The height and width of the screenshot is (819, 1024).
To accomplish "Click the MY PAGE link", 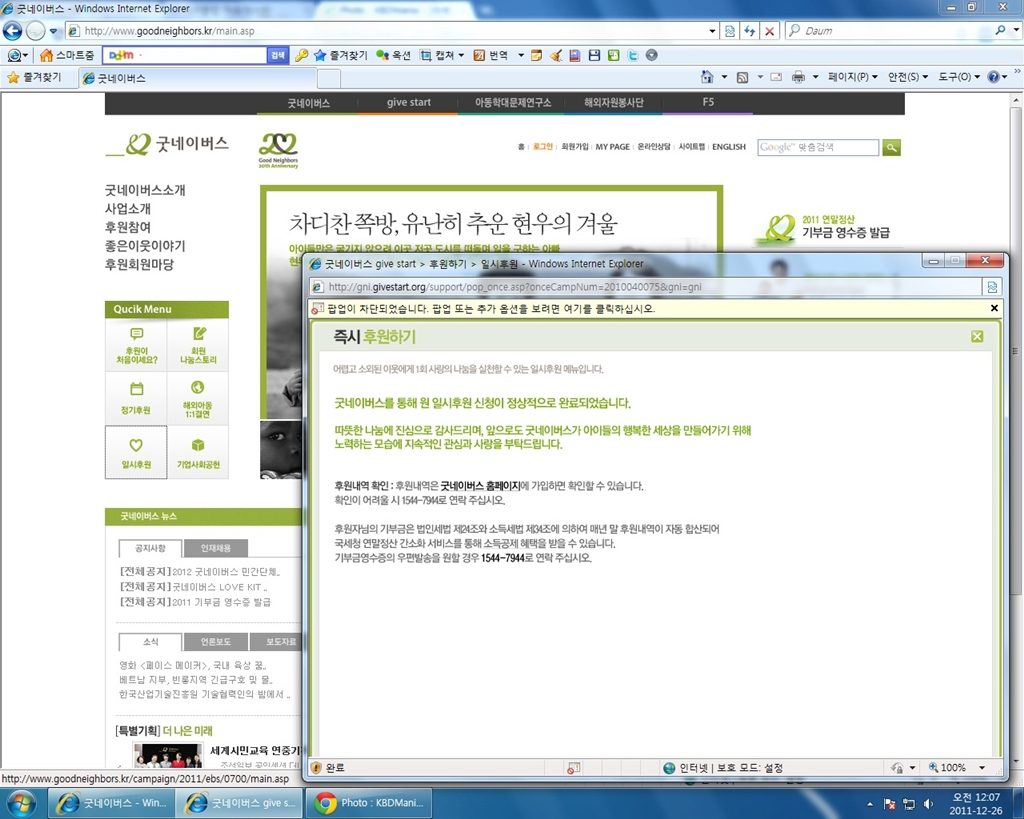I will pyautogui.click(x=613, y=147).
